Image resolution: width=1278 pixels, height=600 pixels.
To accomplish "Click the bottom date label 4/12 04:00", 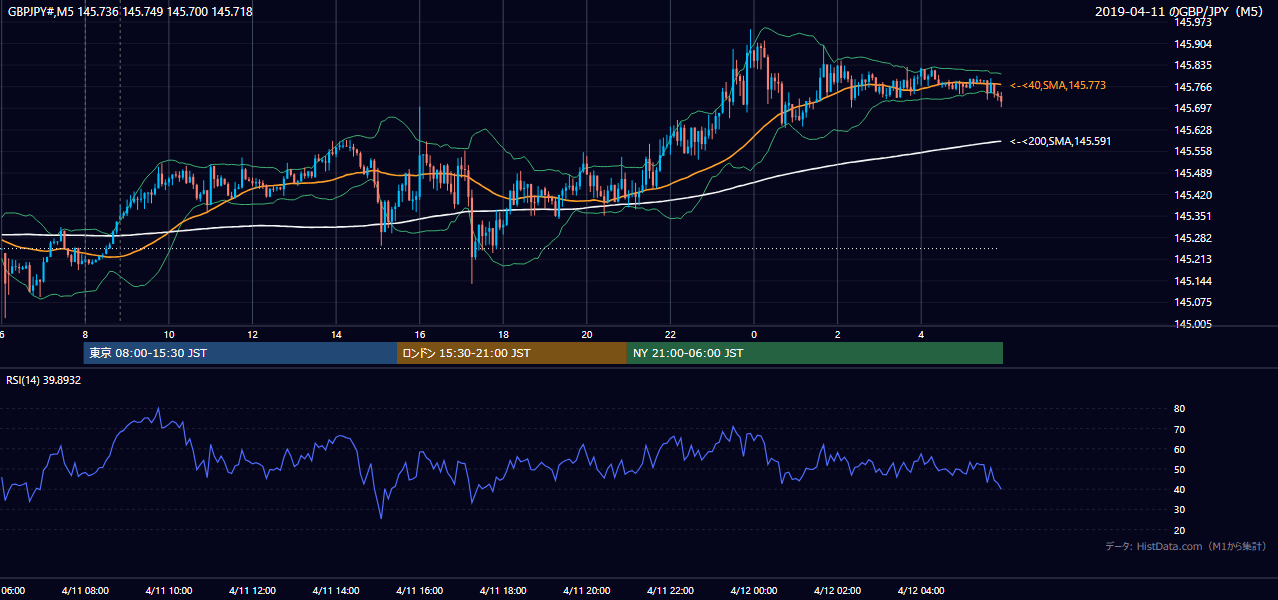I will pos(921,590).
